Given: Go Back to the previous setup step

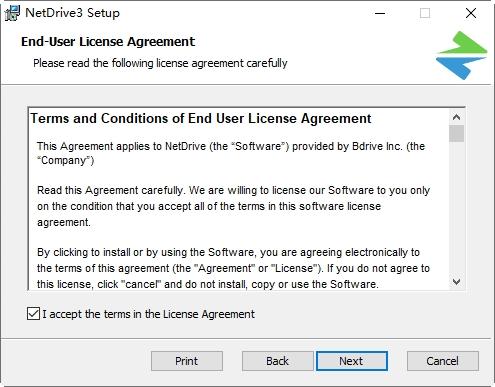Looking at the screenshot, I should (x=277, y=361).
